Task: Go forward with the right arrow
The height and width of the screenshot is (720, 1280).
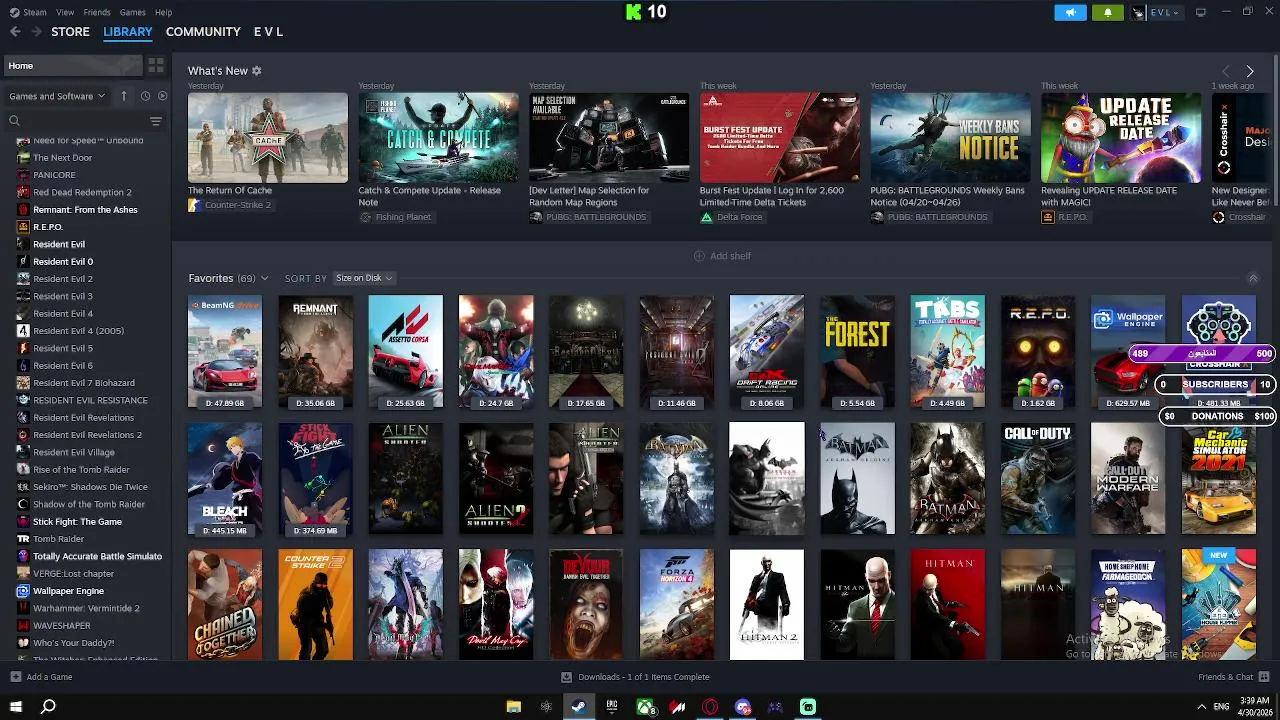Action: pyautogui.click(x=36, y=32)
